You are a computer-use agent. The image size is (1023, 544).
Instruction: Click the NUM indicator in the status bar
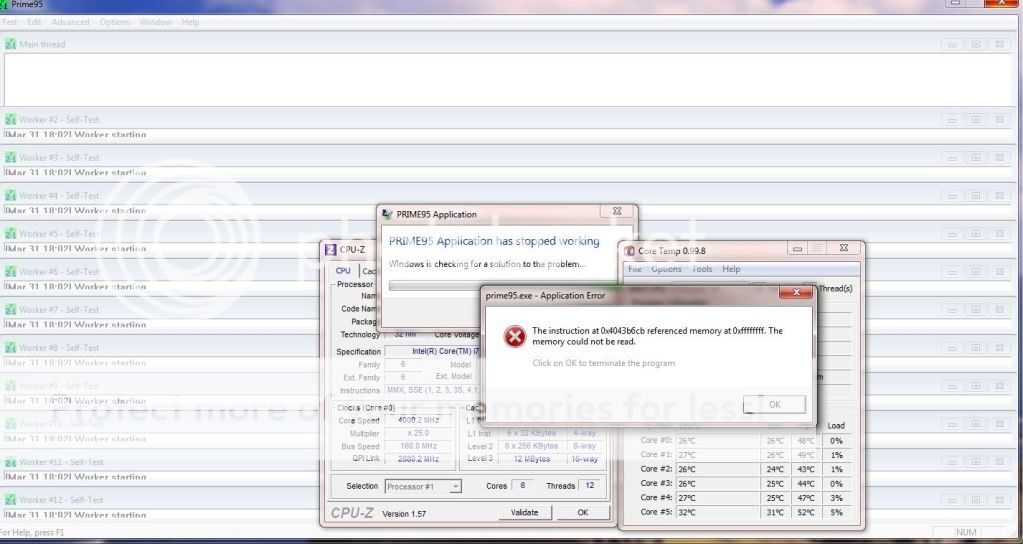[966, 532]
